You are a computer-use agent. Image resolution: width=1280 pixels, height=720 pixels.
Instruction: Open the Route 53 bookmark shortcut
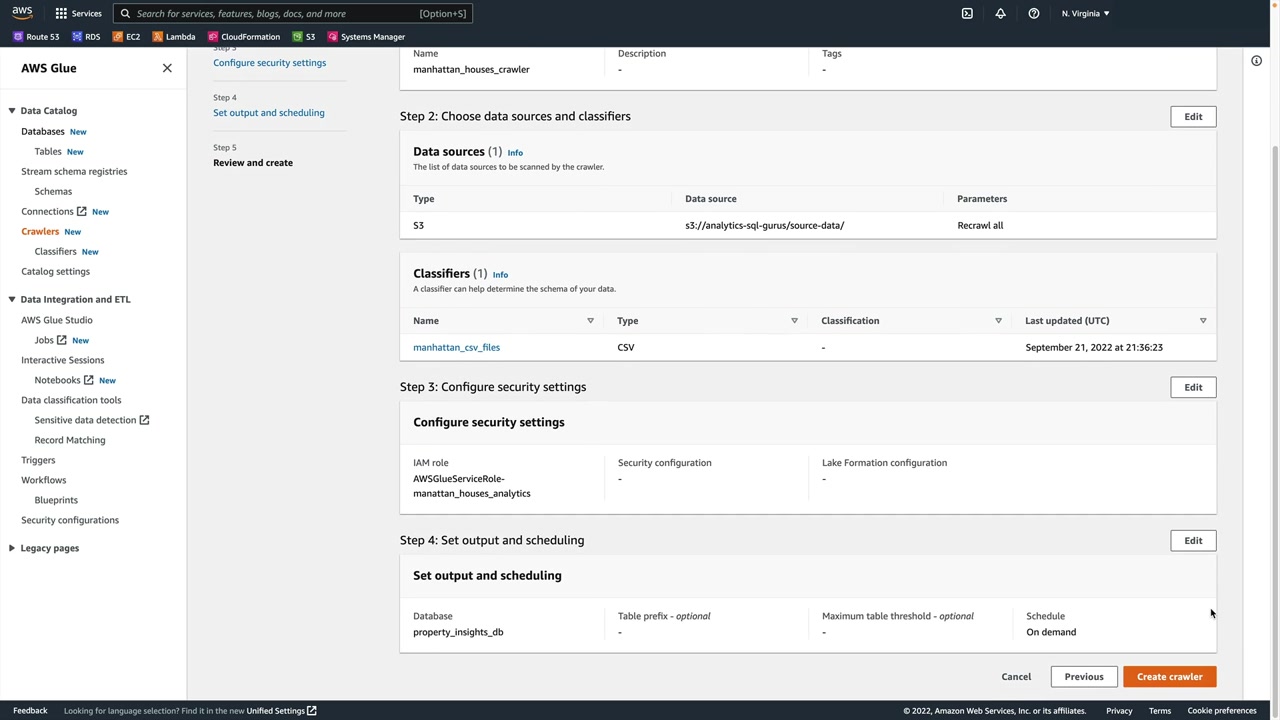pyautogui.click(x=36, y=37)
